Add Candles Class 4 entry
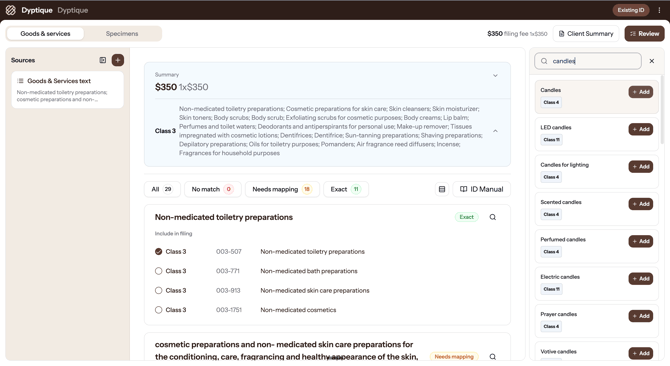Viewport: 670px width, 366px height. pos(641,92)
